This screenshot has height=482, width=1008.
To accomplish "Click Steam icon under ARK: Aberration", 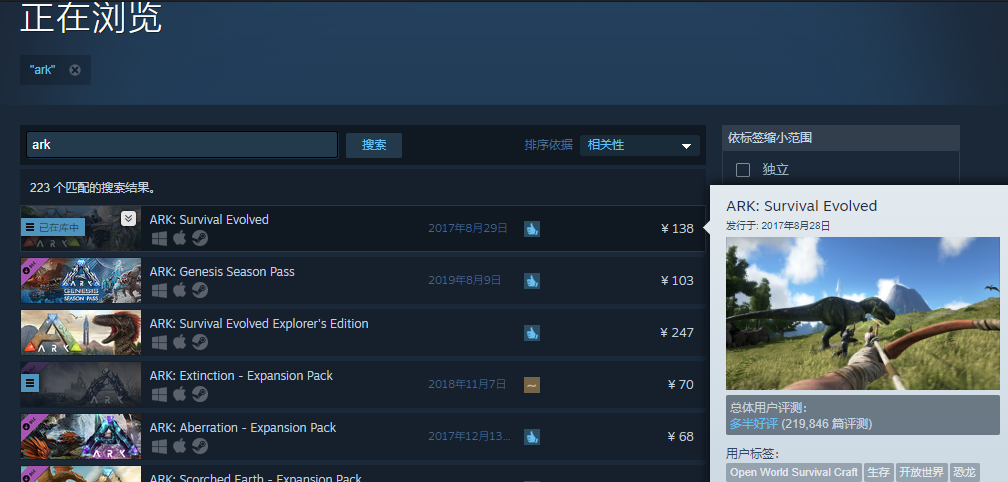I will [200, 447].
